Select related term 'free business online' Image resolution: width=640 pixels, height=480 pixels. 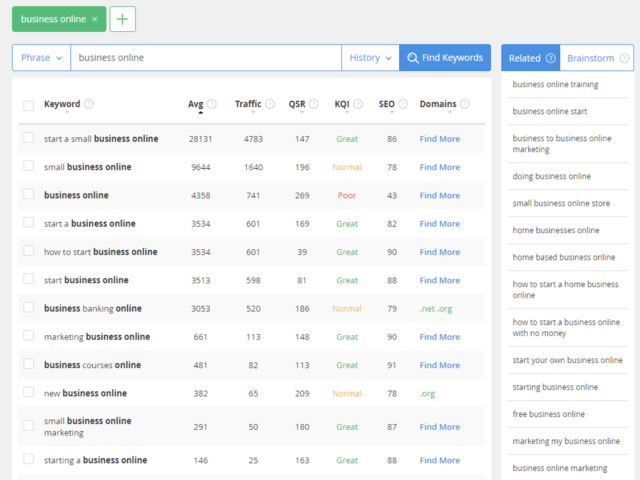pos(549,414)
